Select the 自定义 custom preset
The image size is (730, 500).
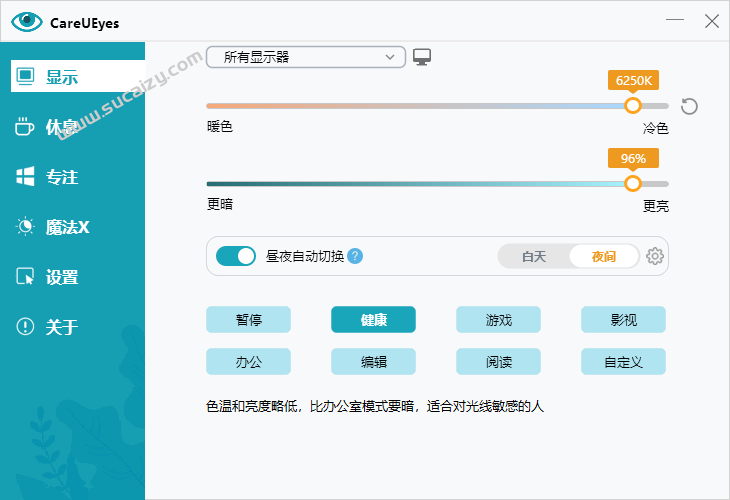coord(623,362)
